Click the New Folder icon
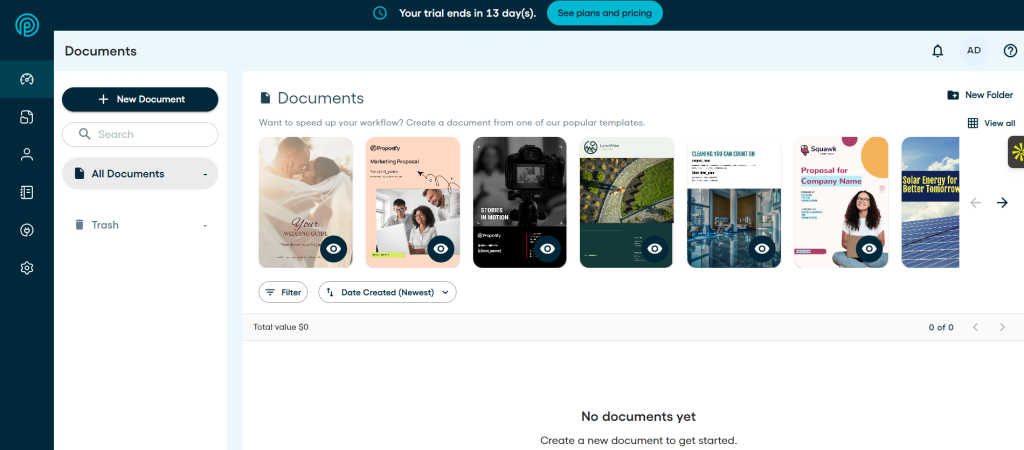This screenshot has width=1024, height=450. (953, 95)
